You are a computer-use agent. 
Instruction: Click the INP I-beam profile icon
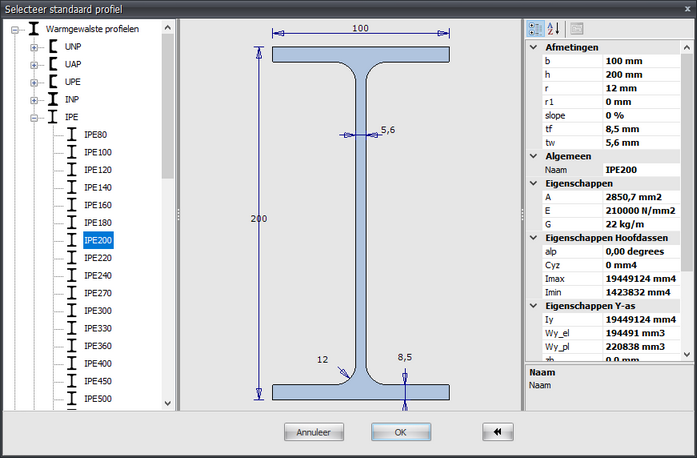53,99
